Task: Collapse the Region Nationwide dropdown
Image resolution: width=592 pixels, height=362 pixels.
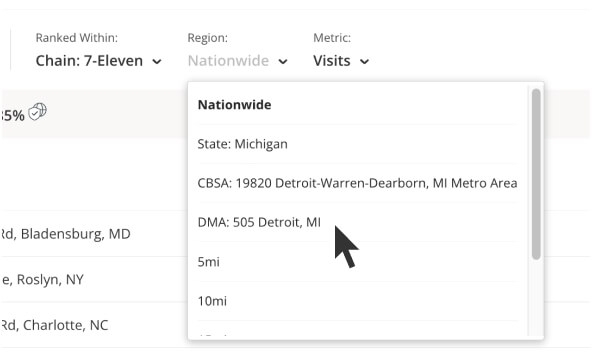Action: click(237, 61)
